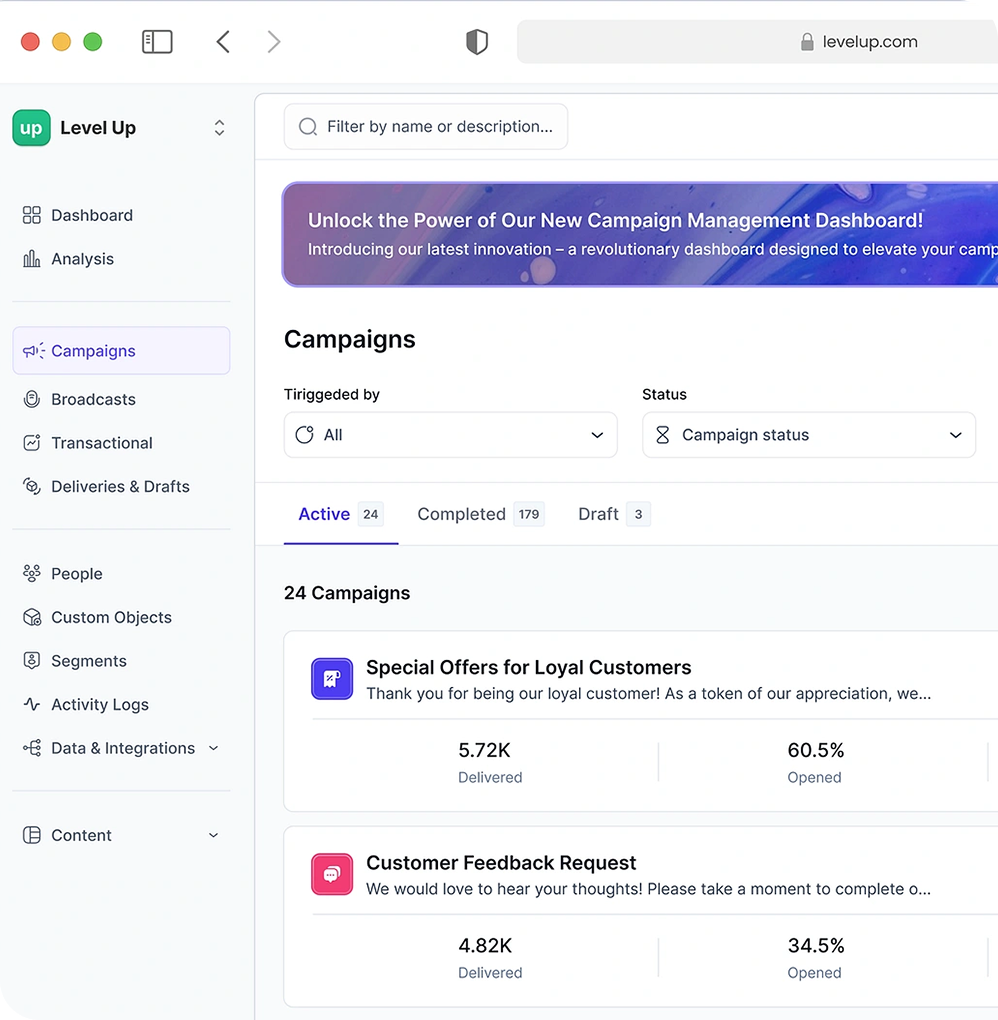
Task: Click the Segments icon in the sidebar
Action: pyautogui.click(x=31, y=661)
